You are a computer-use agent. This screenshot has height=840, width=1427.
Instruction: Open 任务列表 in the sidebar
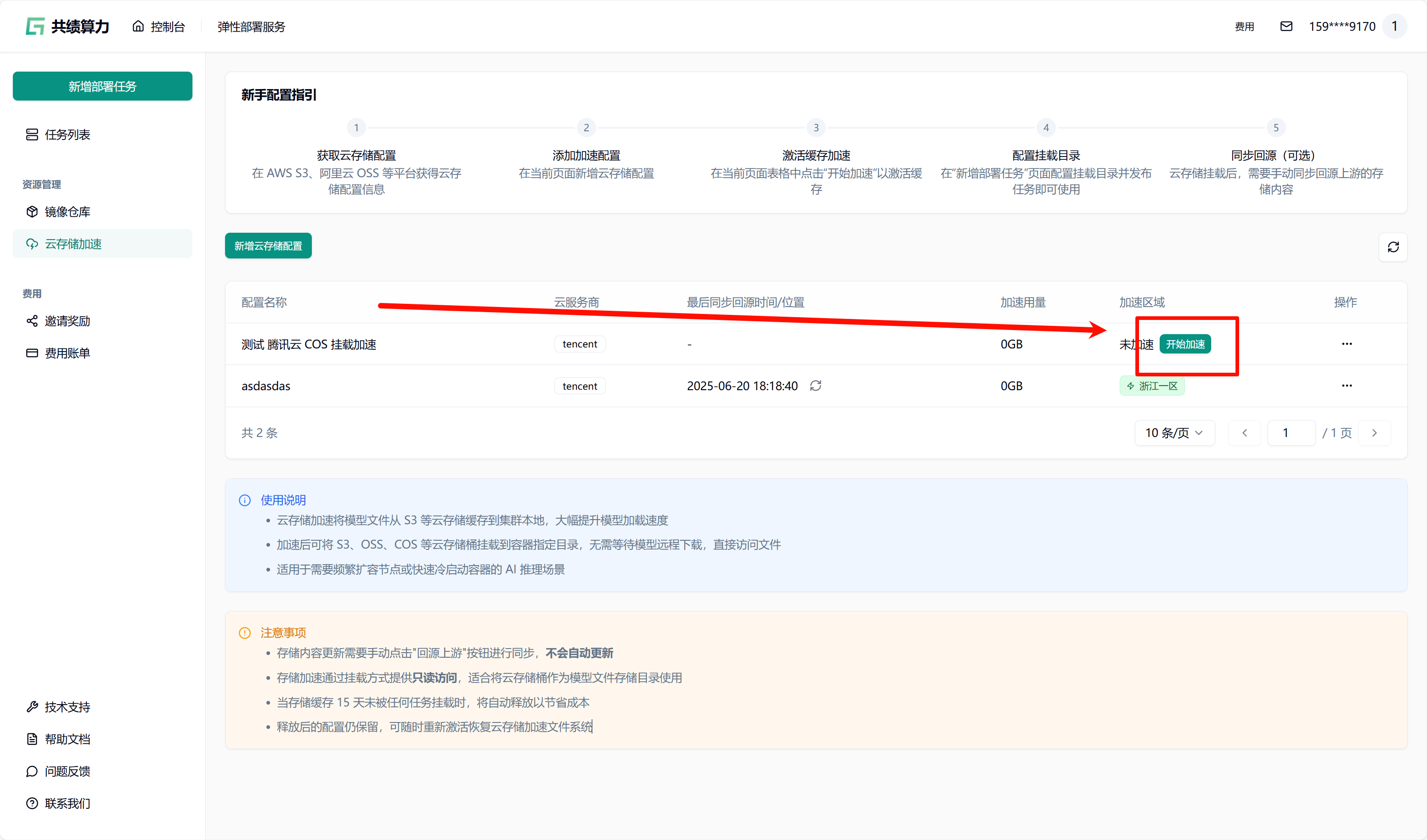68,134
